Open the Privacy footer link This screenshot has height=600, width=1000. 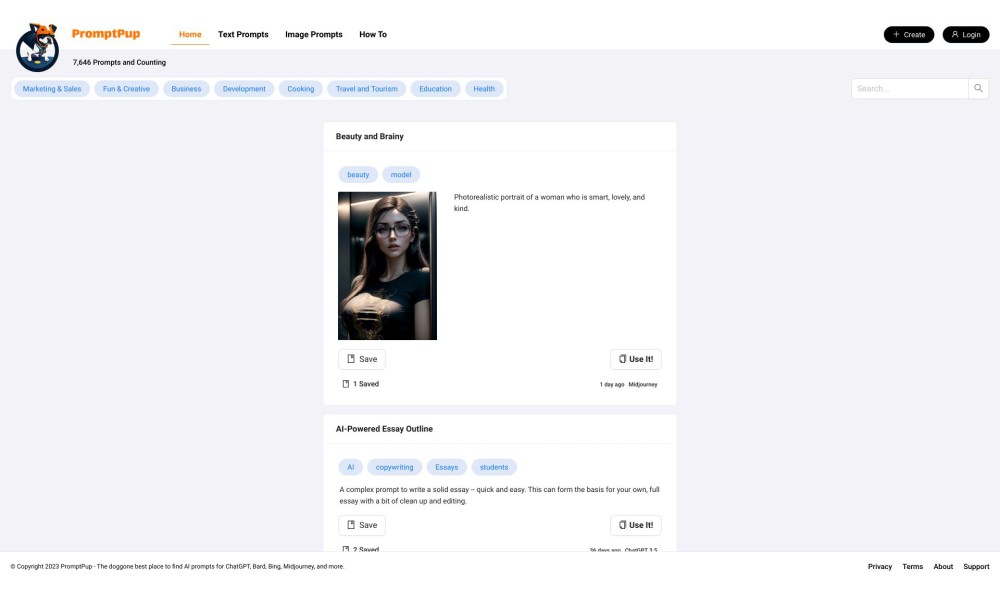click(x=880, y=567)
